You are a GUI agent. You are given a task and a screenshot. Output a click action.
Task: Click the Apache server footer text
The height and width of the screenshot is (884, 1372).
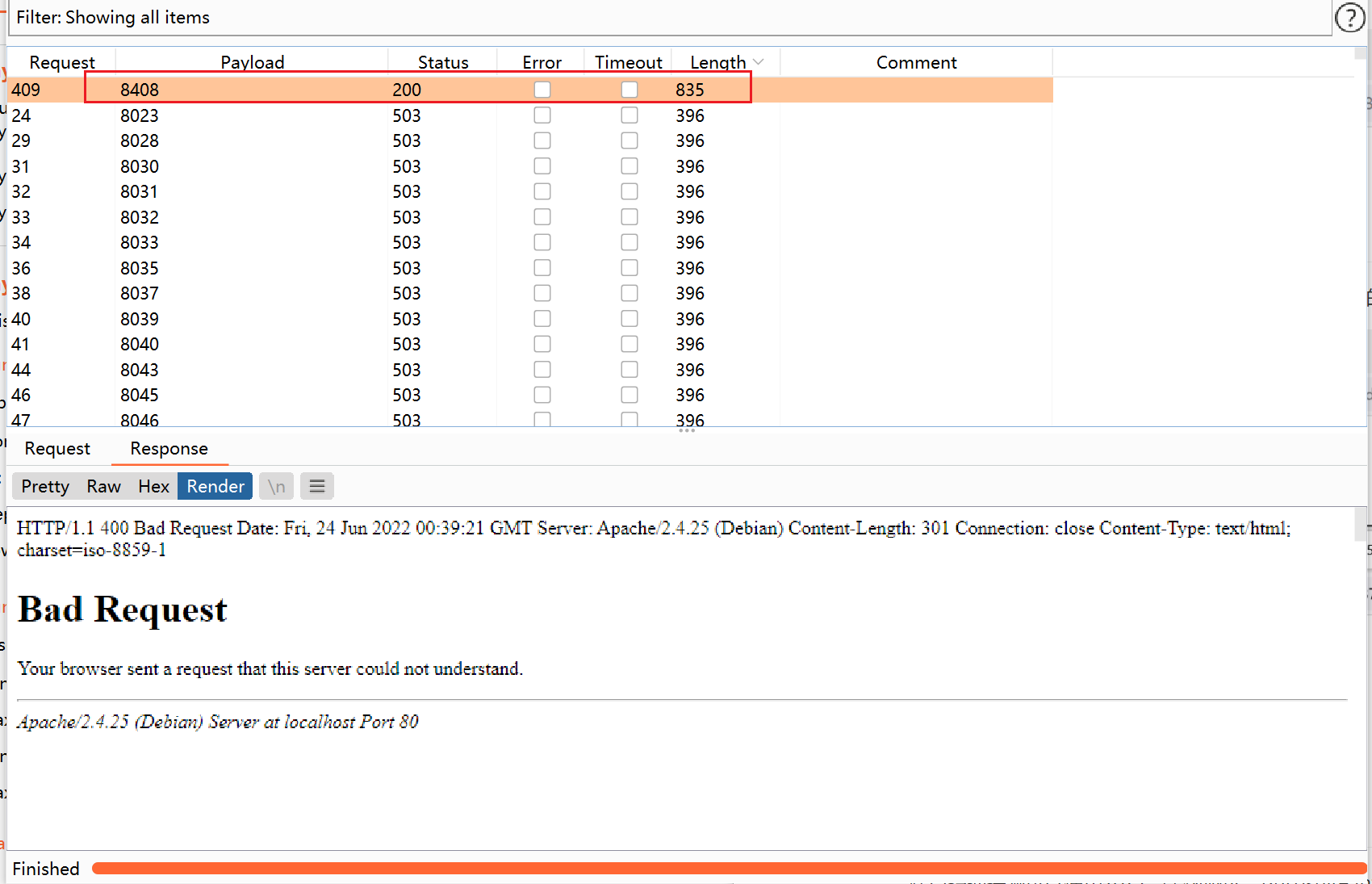218,722
